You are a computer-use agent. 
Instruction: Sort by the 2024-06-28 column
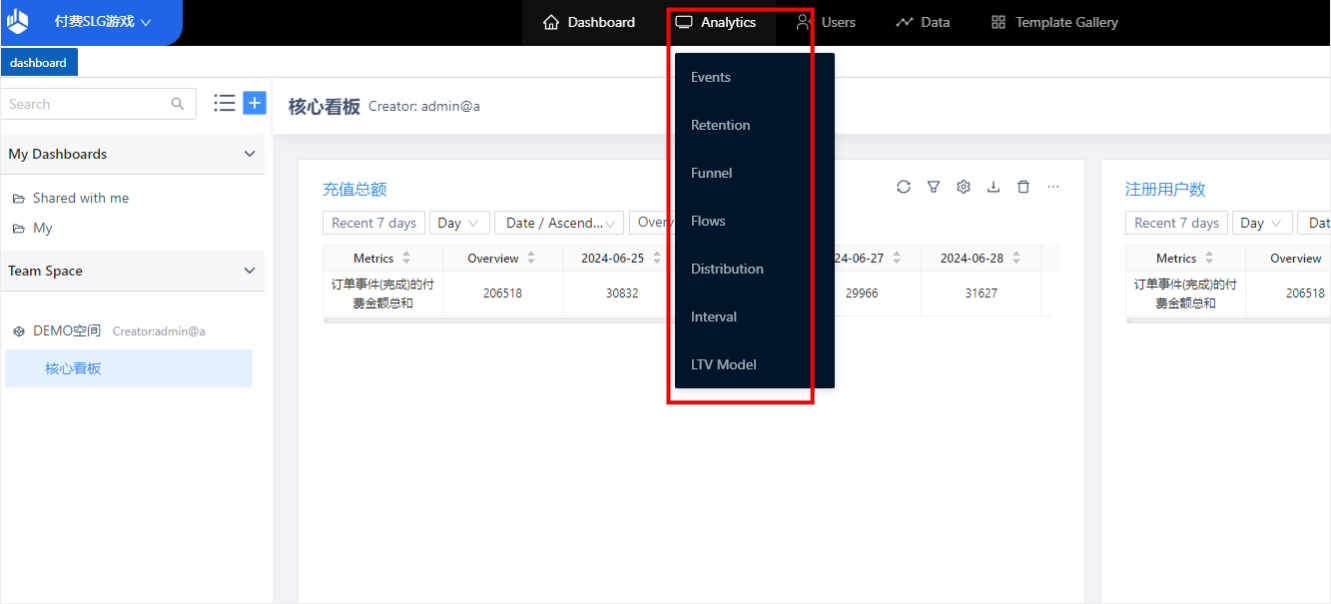coord(1016,258)
